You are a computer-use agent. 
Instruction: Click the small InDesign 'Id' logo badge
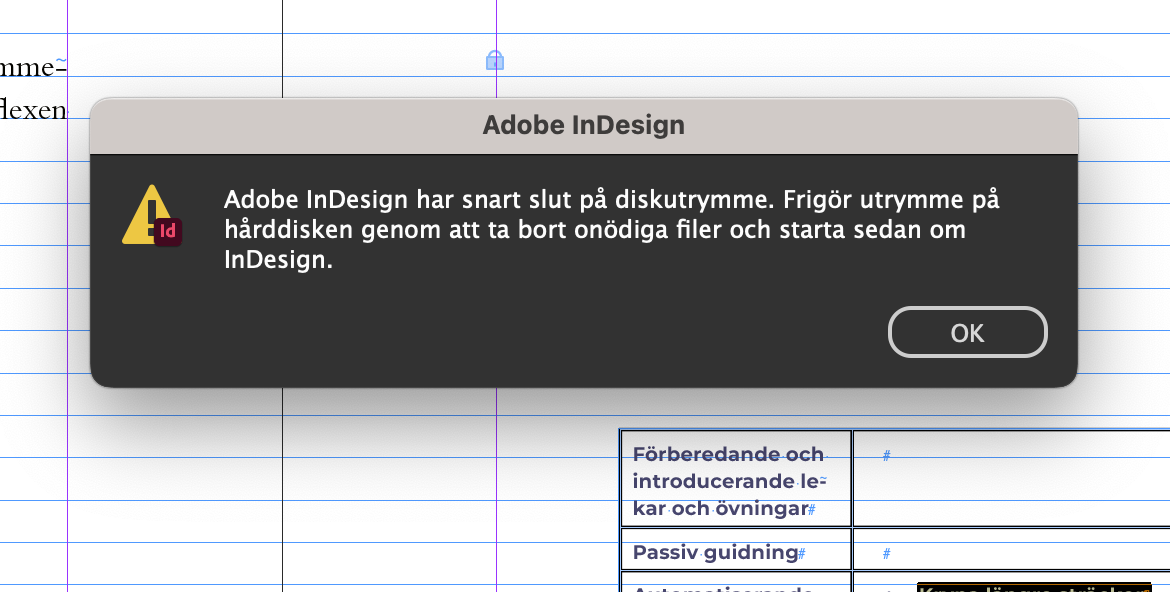click(x=166, y=232)
